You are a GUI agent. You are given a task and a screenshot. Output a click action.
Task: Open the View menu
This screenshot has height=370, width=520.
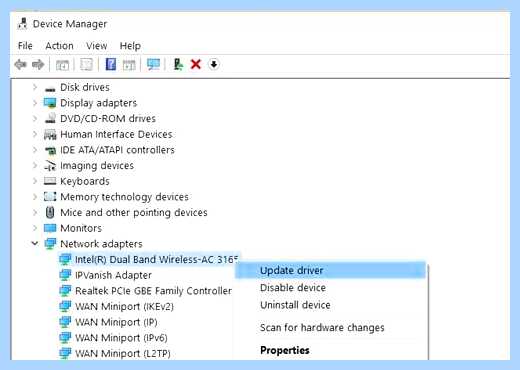97,46
